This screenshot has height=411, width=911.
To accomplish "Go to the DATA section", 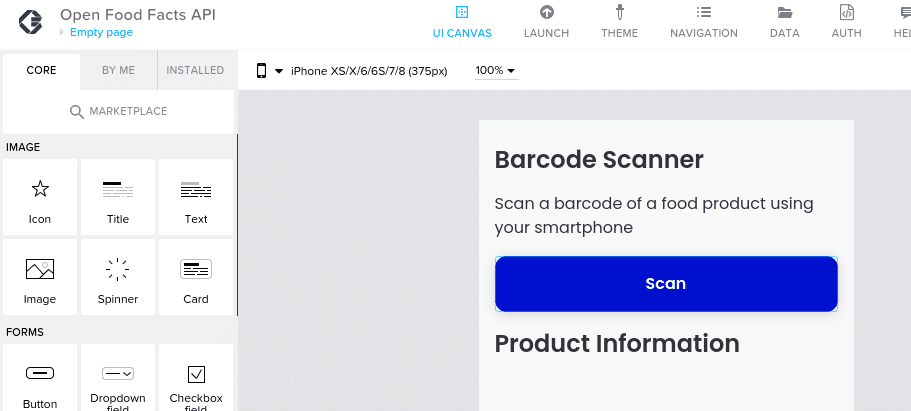I will click(784, 22).
